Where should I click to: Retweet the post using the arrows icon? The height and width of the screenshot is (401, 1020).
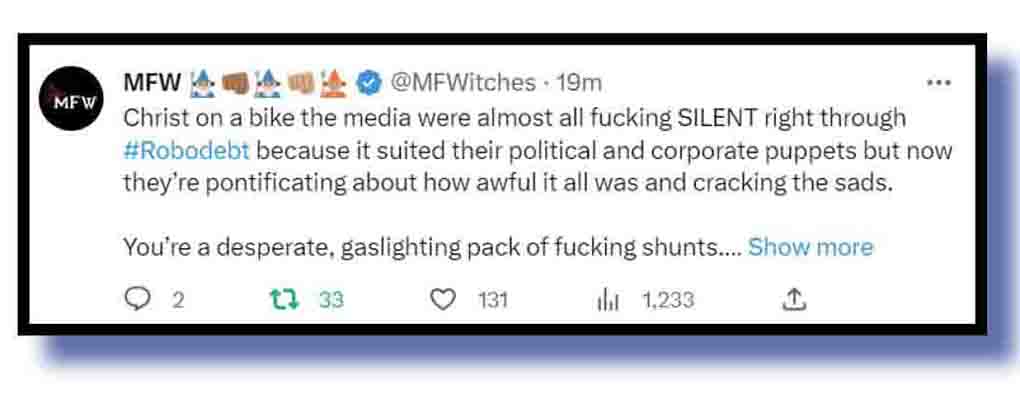285,299
